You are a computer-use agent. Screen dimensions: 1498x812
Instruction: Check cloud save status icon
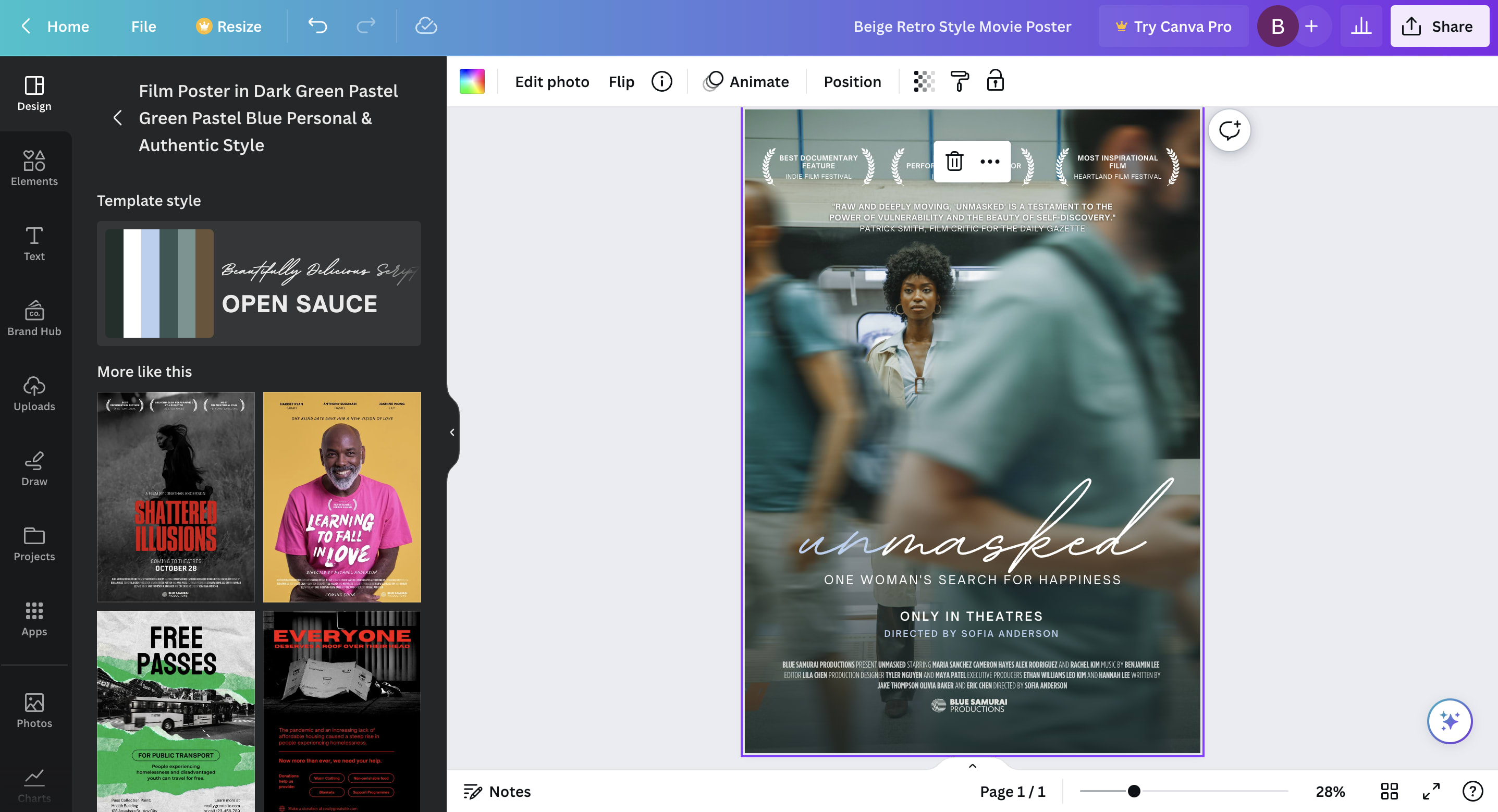426,26
